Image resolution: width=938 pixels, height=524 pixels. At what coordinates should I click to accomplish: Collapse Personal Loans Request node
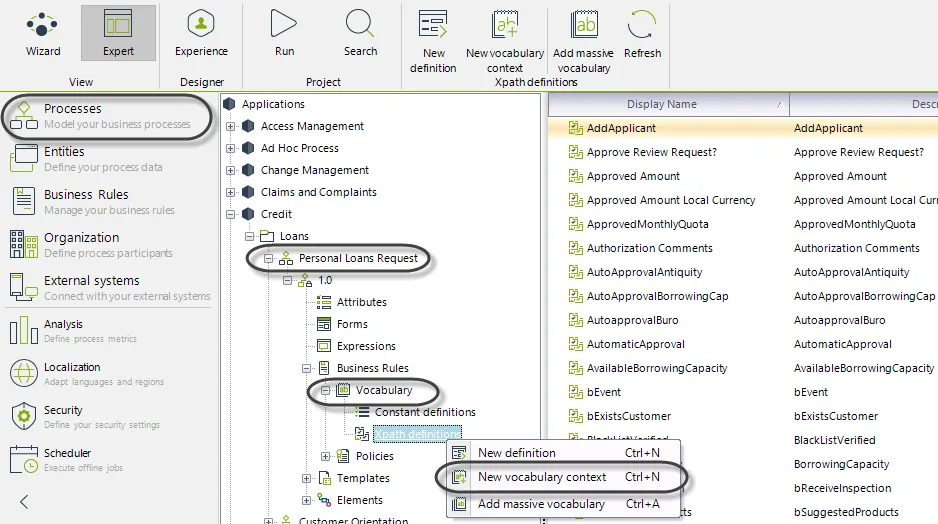[x=269, y=258]
